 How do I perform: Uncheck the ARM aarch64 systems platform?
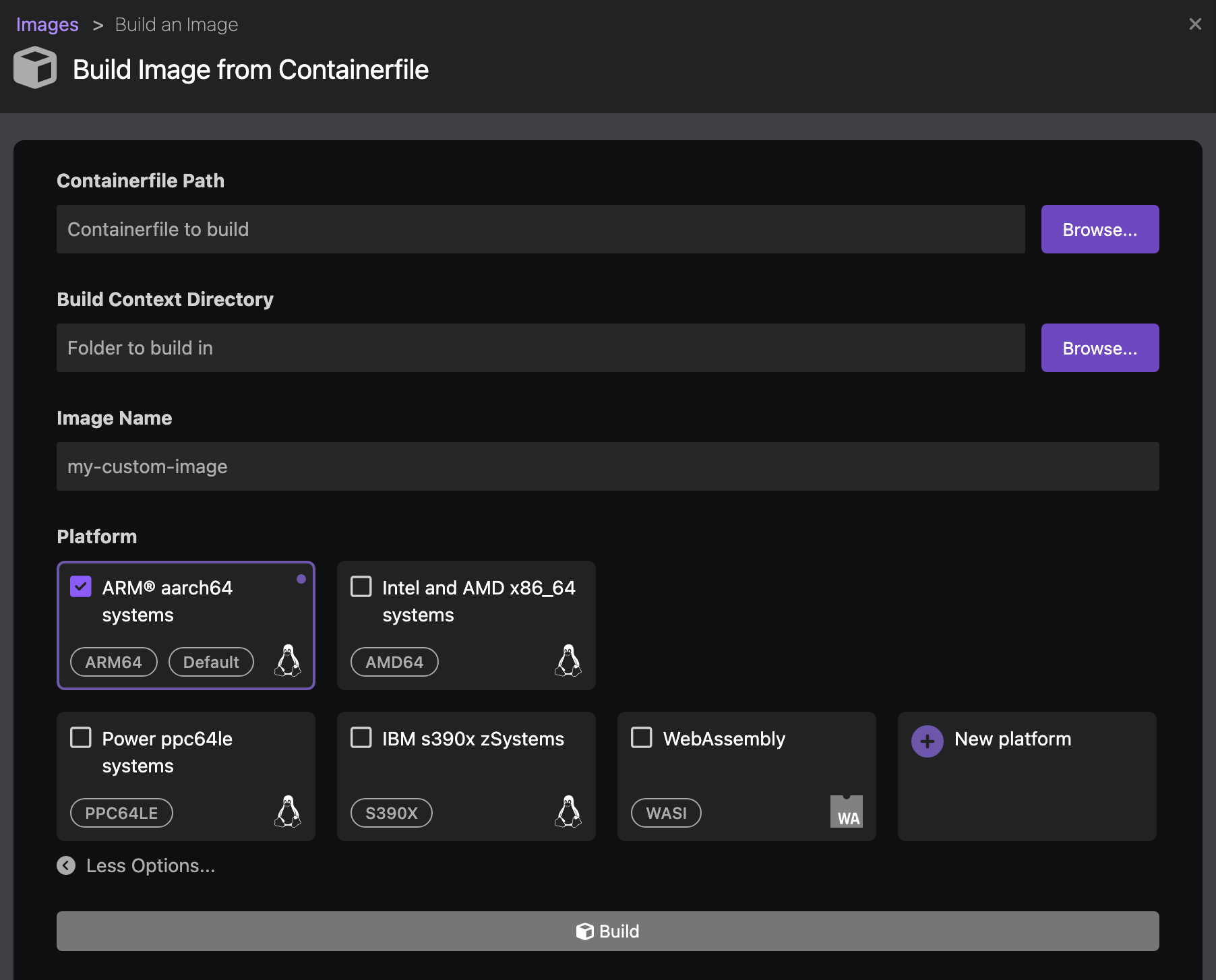click(81, 587)
